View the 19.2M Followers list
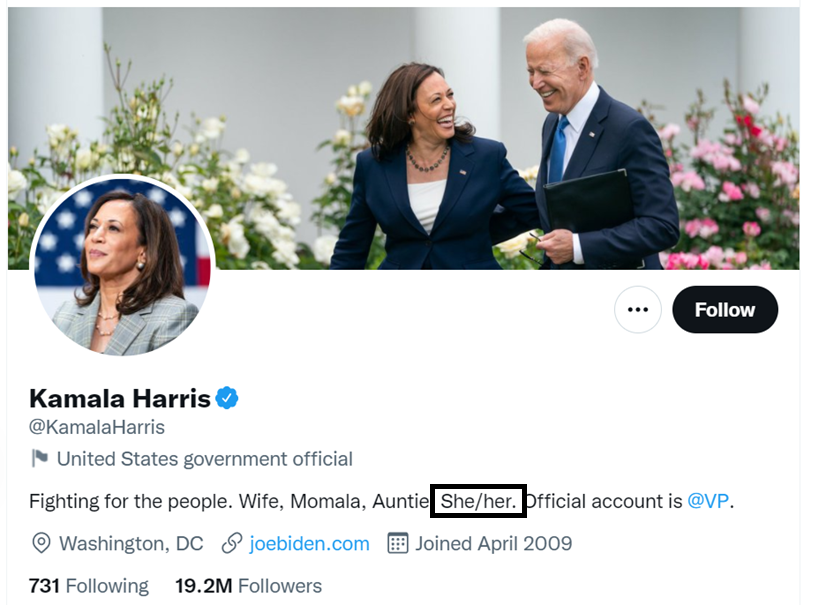 click(248, 586)
